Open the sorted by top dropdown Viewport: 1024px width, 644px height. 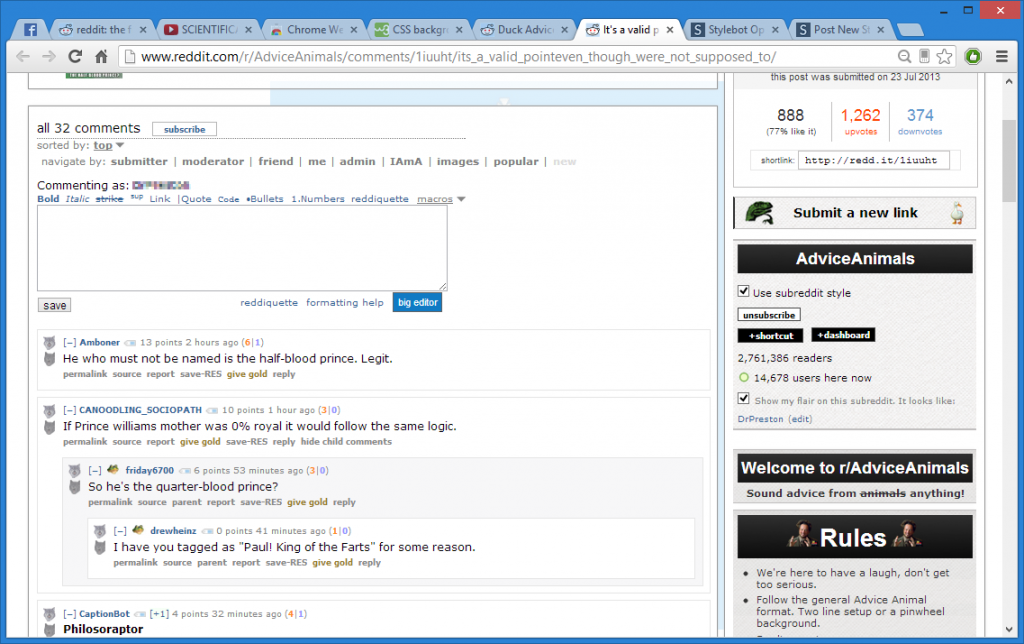[x=108, y=146]
